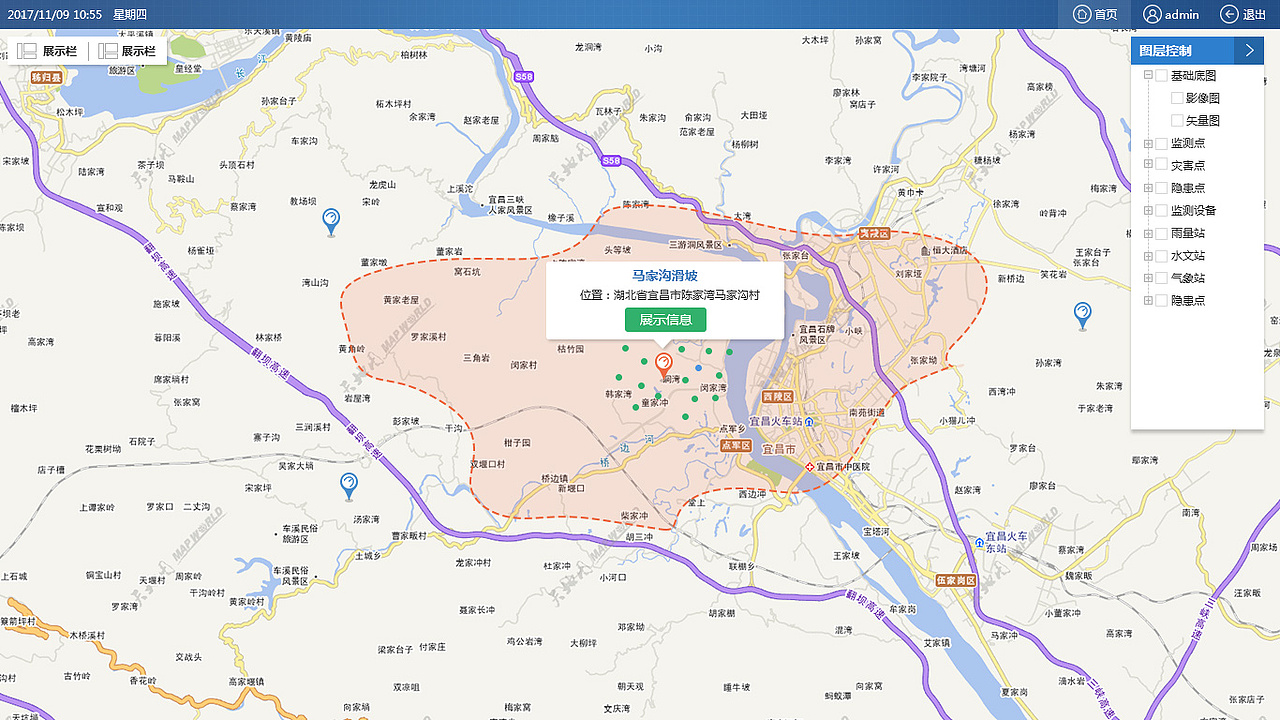
Task: Open the admin account menu
Action: click(x=1171, y=14)
